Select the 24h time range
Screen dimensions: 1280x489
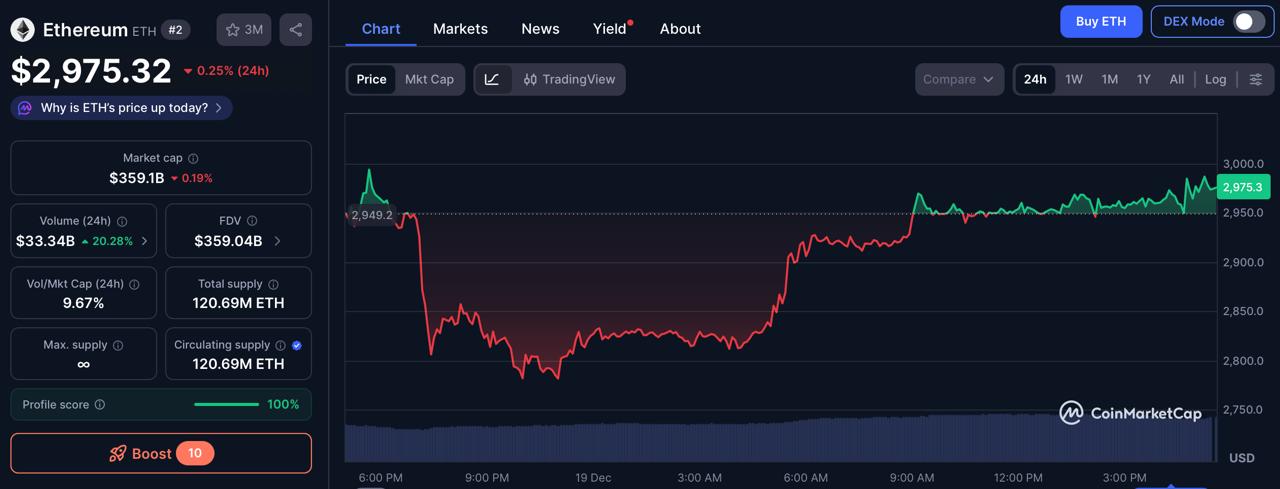point(1035,79)
